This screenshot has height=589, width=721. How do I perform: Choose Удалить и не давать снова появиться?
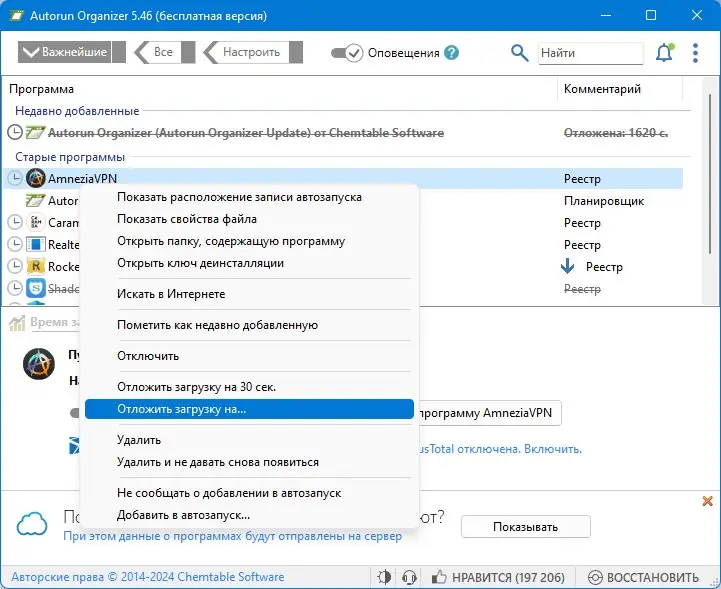pyautogui.click(x=249, y=462)
